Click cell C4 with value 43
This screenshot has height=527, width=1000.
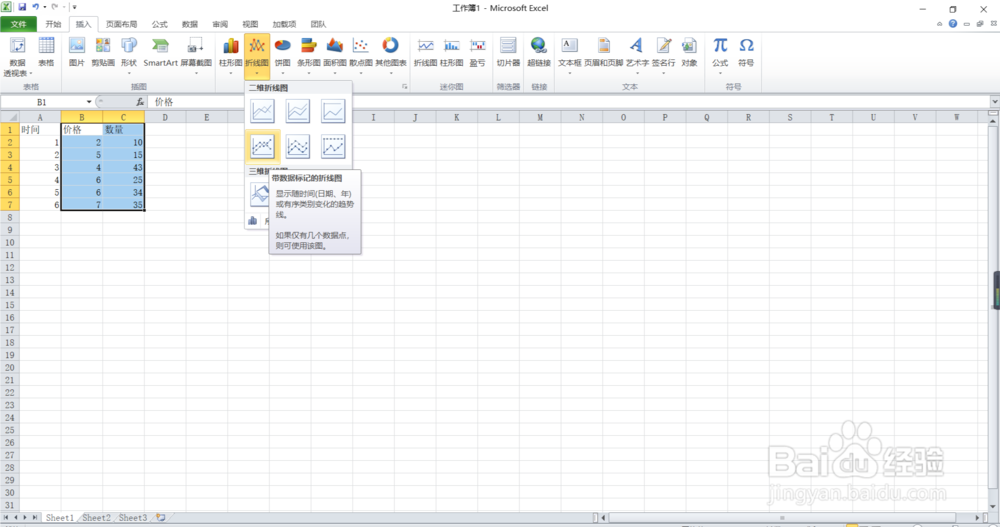coord(123,167)
